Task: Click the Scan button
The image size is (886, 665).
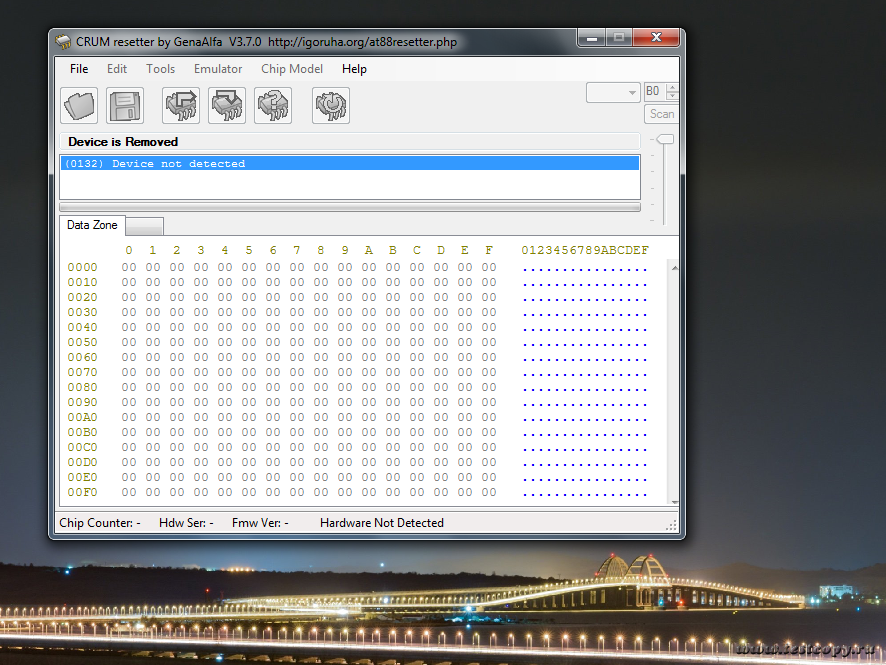Action: (x=661, y=114)
